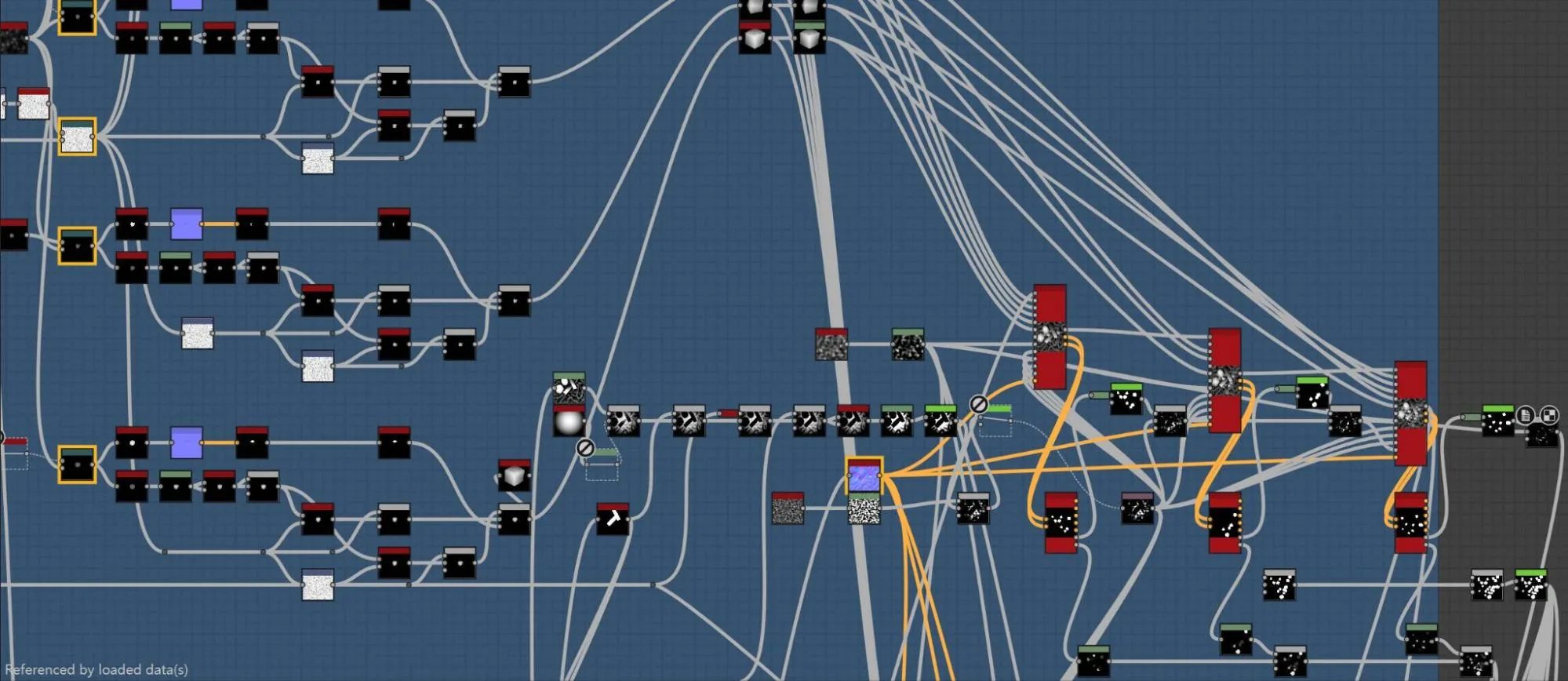The width and height of the screenshot is (1568, 681).
Task: Click the disabled badge below the white sphere node
Action: pyautogui.click(x=584, y=448)
